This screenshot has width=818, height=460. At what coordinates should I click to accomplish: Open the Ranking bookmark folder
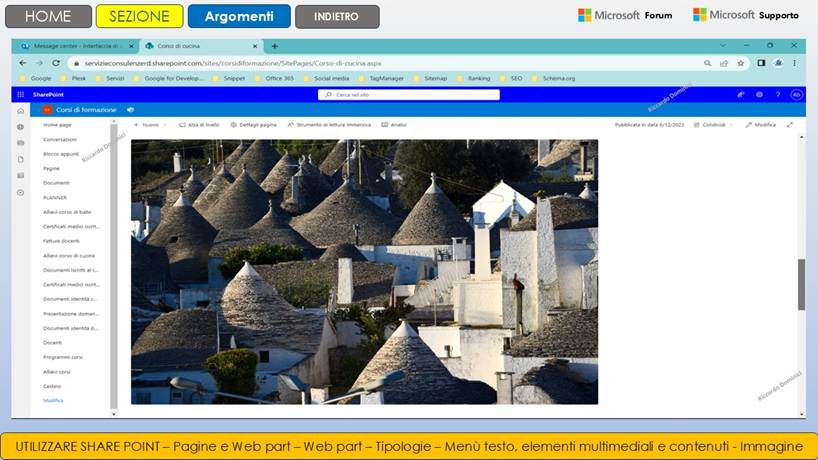(474, 78)
